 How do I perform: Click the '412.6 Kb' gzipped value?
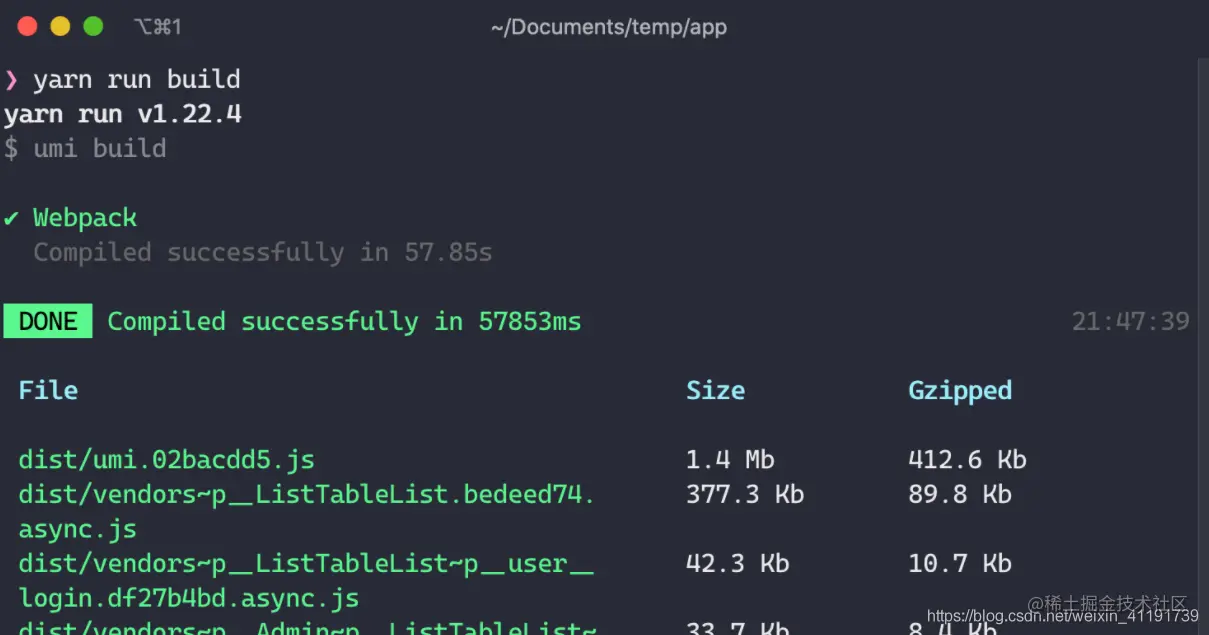pyautogui.click(x=967, y=460)
